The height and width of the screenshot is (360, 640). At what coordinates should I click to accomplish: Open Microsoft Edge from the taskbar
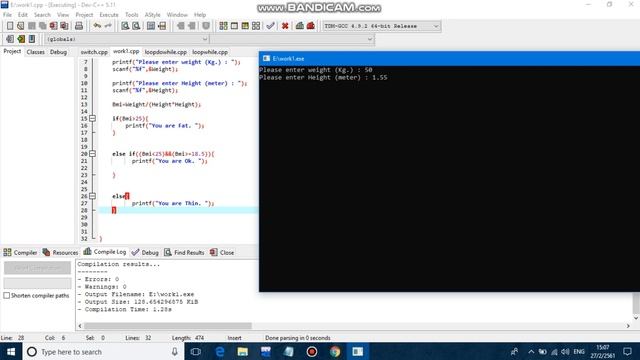coord(220,351)
